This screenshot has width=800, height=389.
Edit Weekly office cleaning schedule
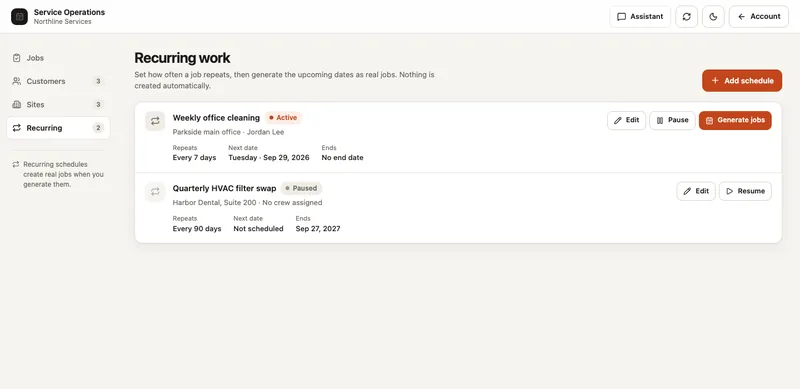[627, 120]
